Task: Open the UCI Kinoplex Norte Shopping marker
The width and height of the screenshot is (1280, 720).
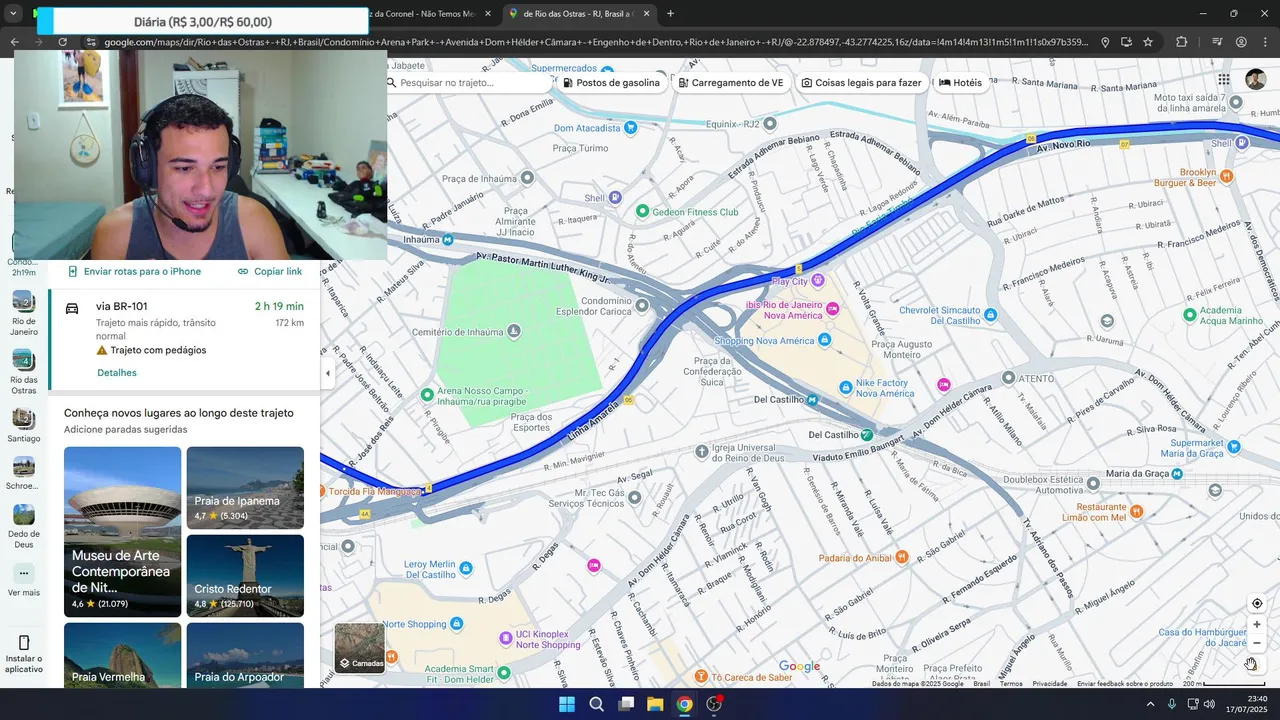Action: pyautogui.click(x=504, y=638)
